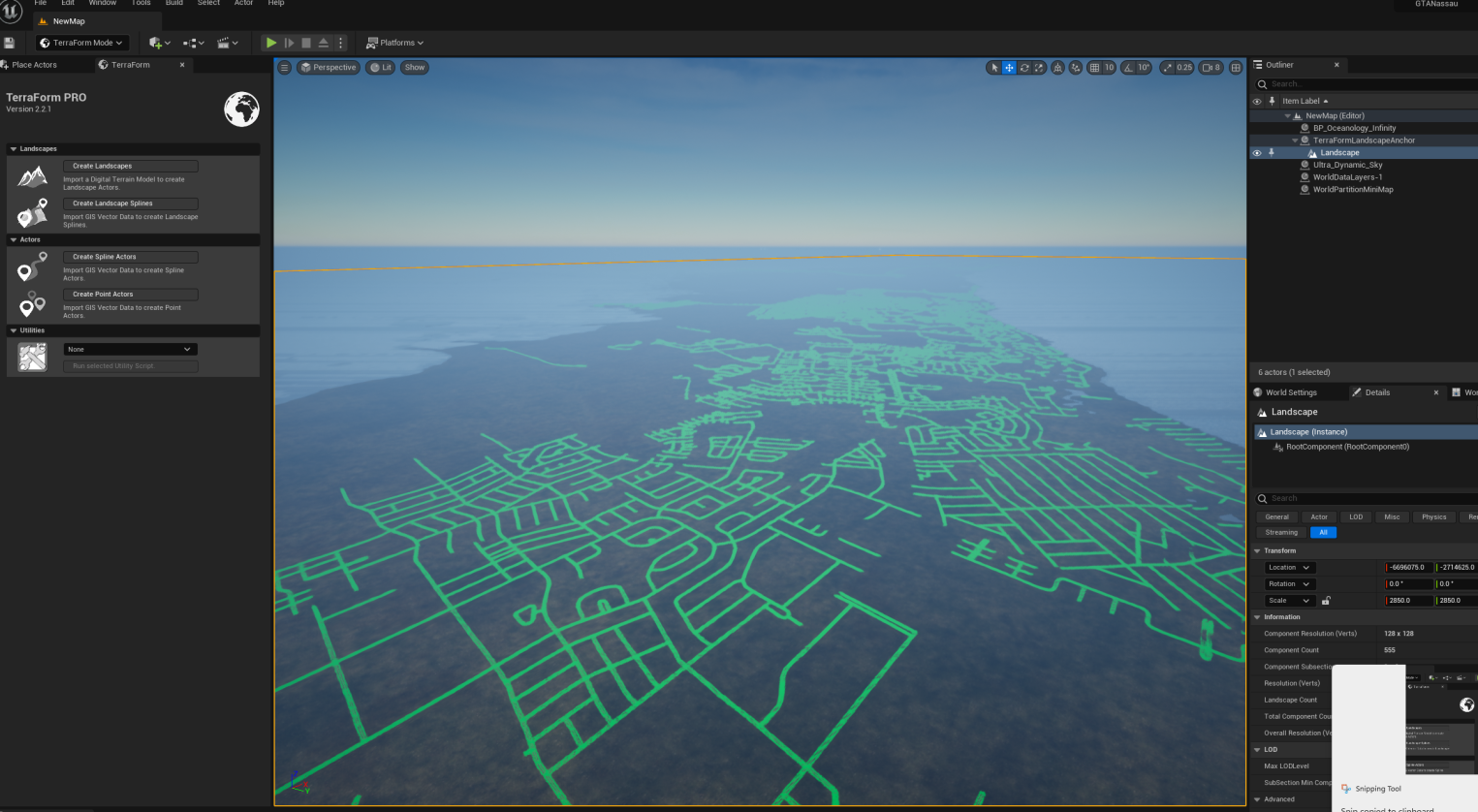Collapse the Actors section in TerraForm

click(x=14, y=239)
